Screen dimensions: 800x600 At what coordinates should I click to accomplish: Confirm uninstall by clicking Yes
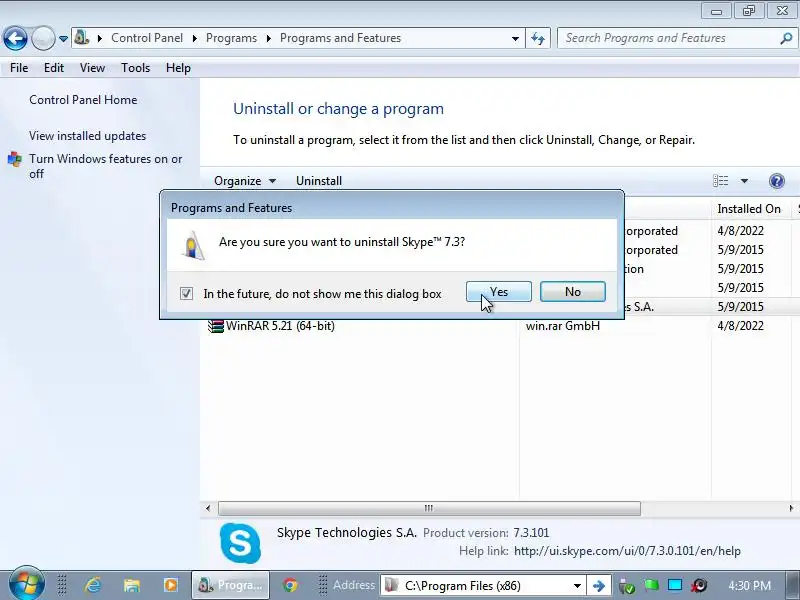tap(498, 292)
